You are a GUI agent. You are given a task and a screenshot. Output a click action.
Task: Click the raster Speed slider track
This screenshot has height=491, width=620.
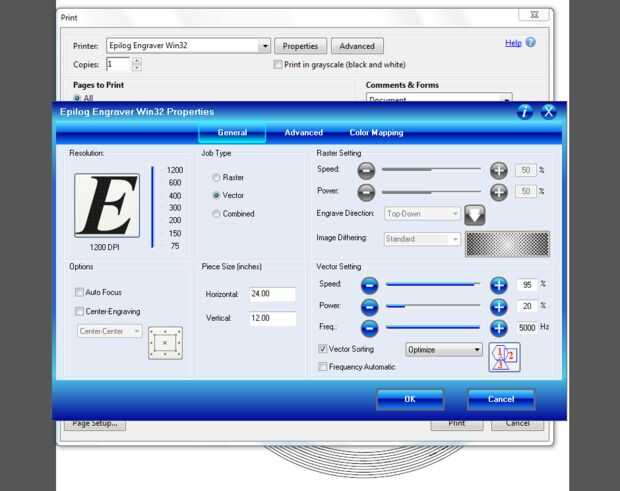pyautogui.click(x=431, y=169)
